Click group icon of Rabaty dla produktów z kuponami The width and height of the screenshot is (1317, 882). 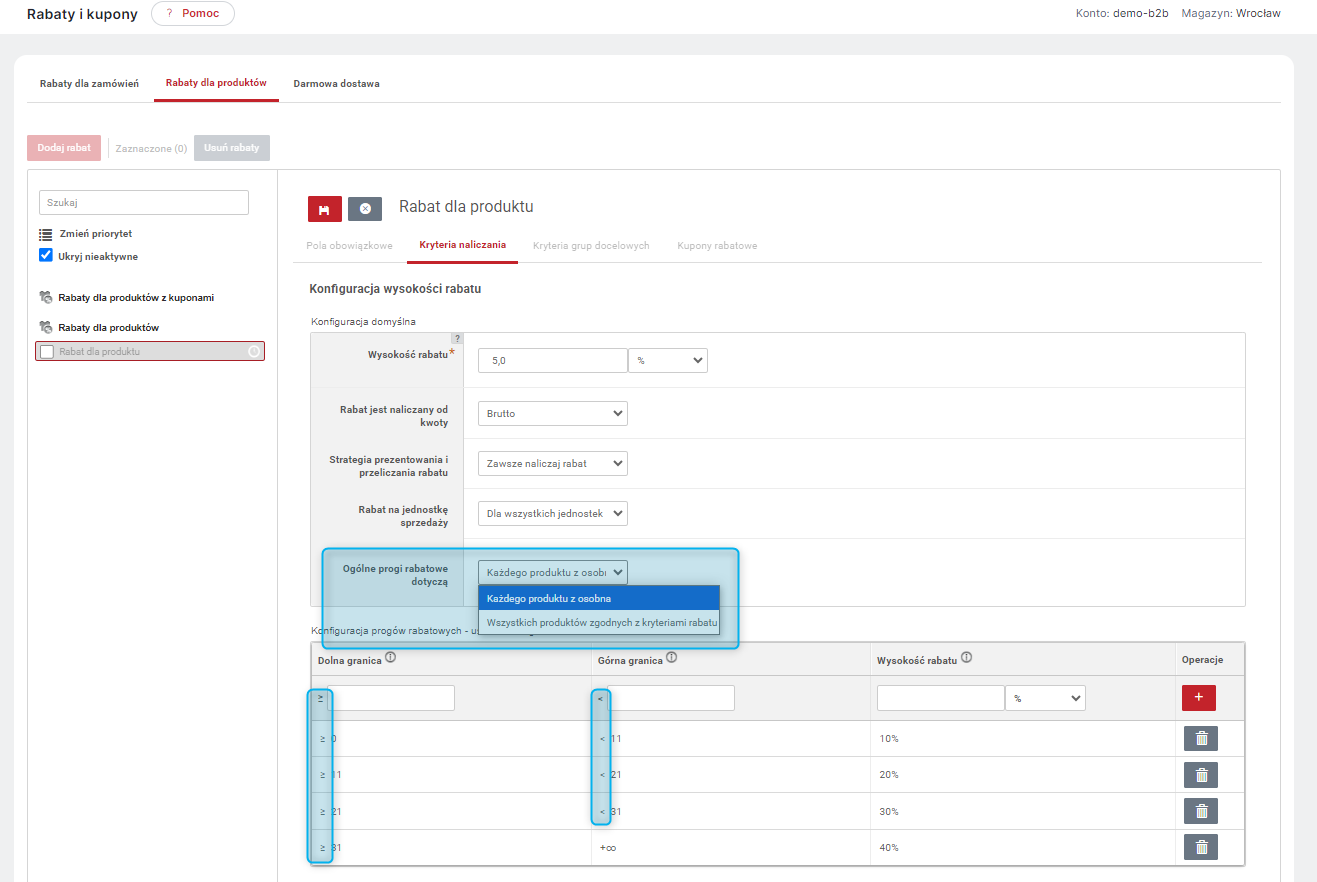click(x=46, y=297)
